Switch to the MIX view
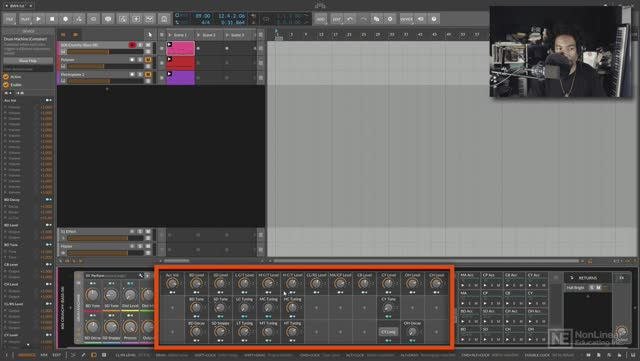This screenshot has width=640, height=361. pos(44,355)
